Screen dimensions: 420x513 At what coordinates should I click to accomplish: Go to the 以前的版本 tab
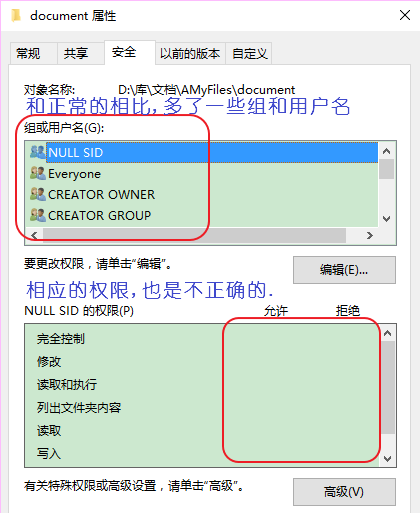tap(190, 53)
